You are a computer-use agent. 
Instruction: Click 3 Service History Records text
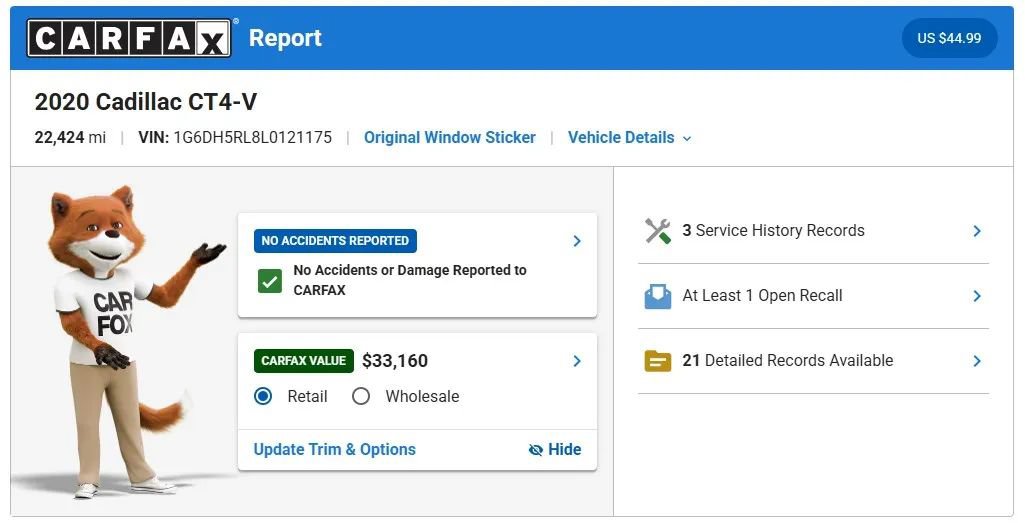(773, 231)
